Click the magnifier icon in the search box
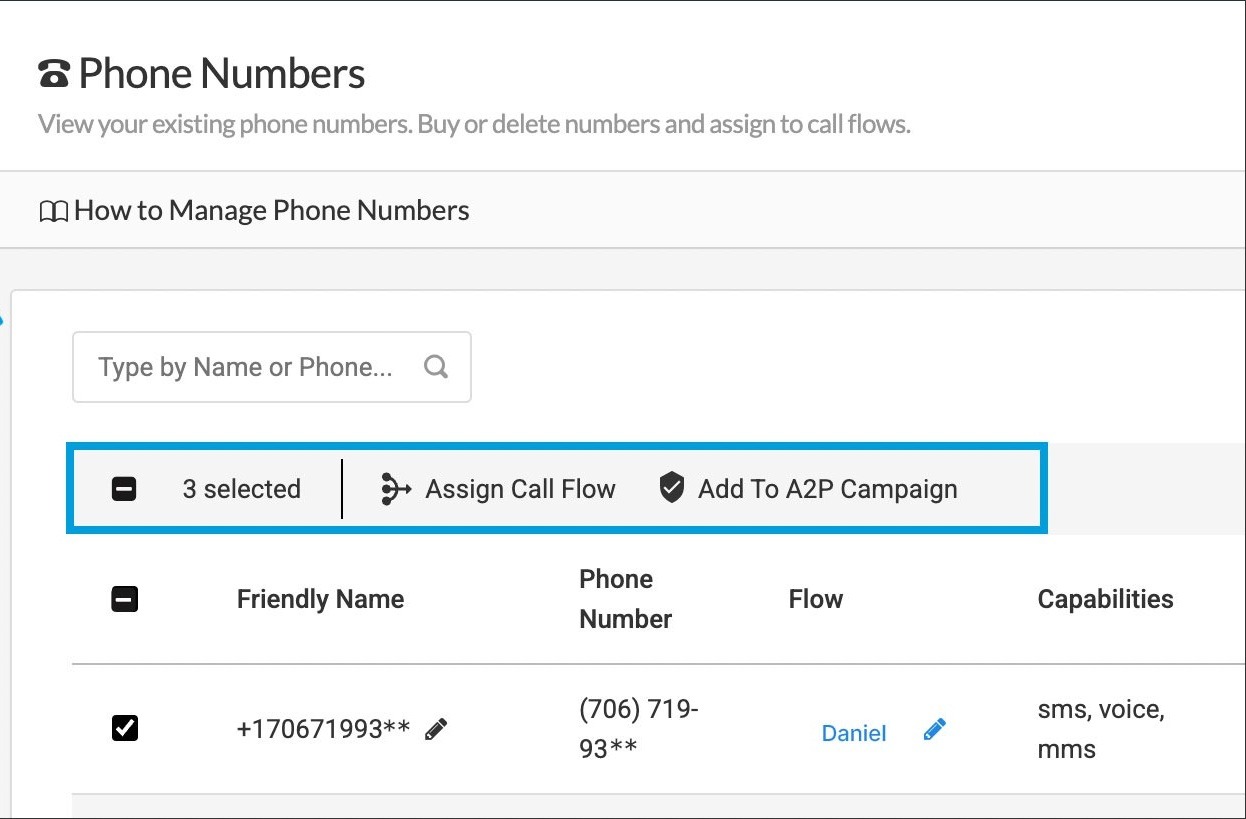 pyautogui.click(x=436, y=367)
